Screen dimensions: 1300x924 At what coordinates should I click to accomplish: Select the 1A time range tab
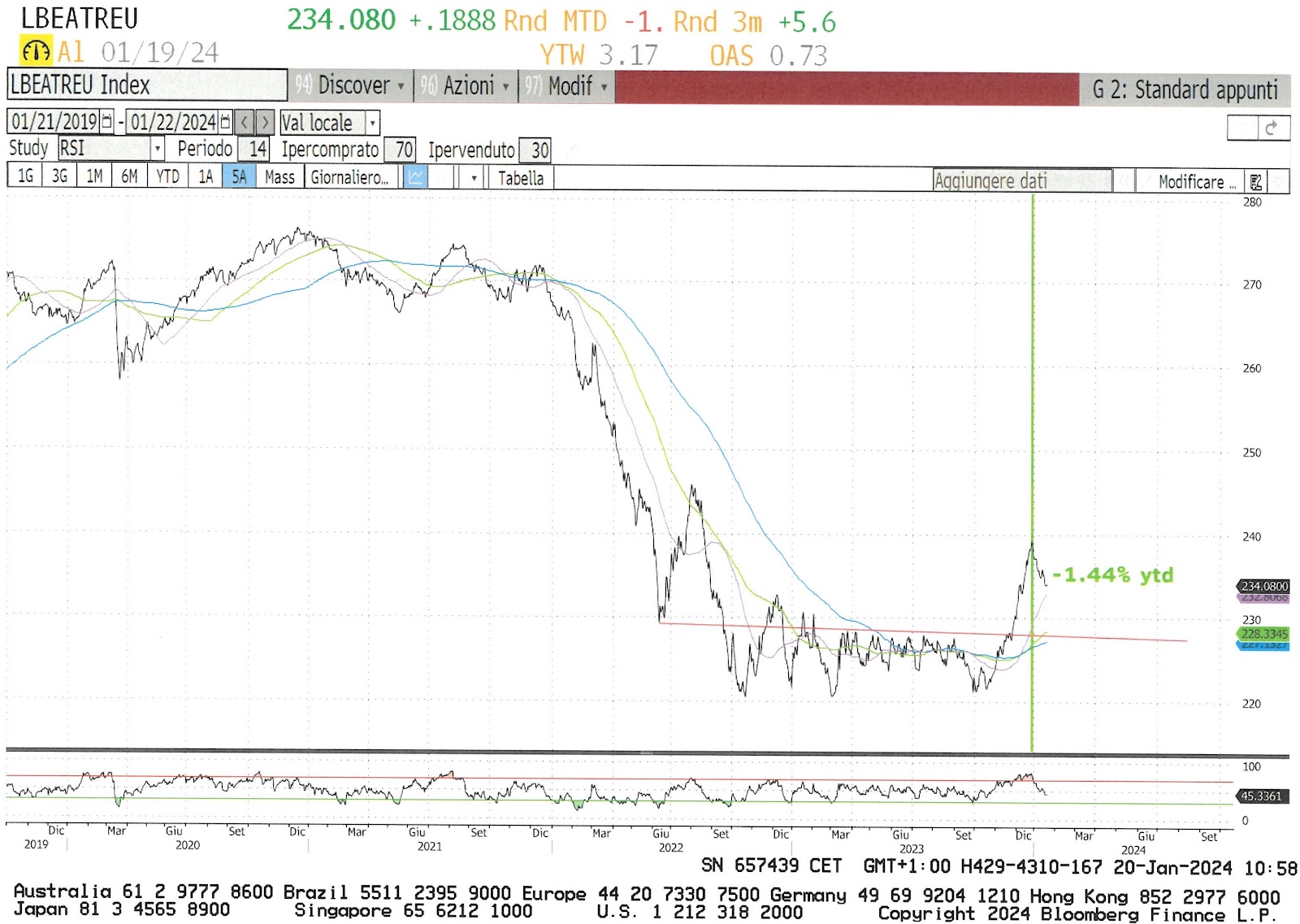[206, 176]
